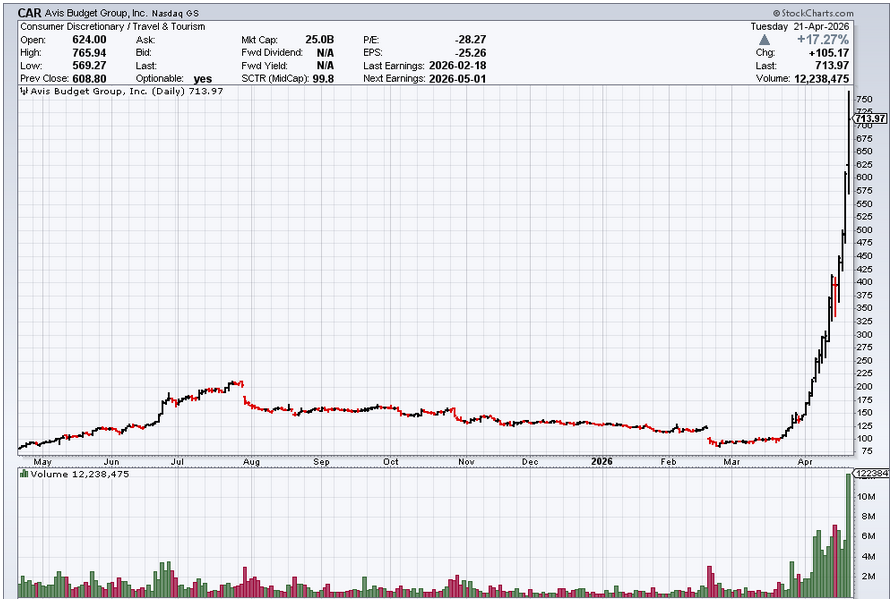891x599 pixels.
Task: Click the 10M volume axis label
Action: pyautogui.click(x=866, y=497)
